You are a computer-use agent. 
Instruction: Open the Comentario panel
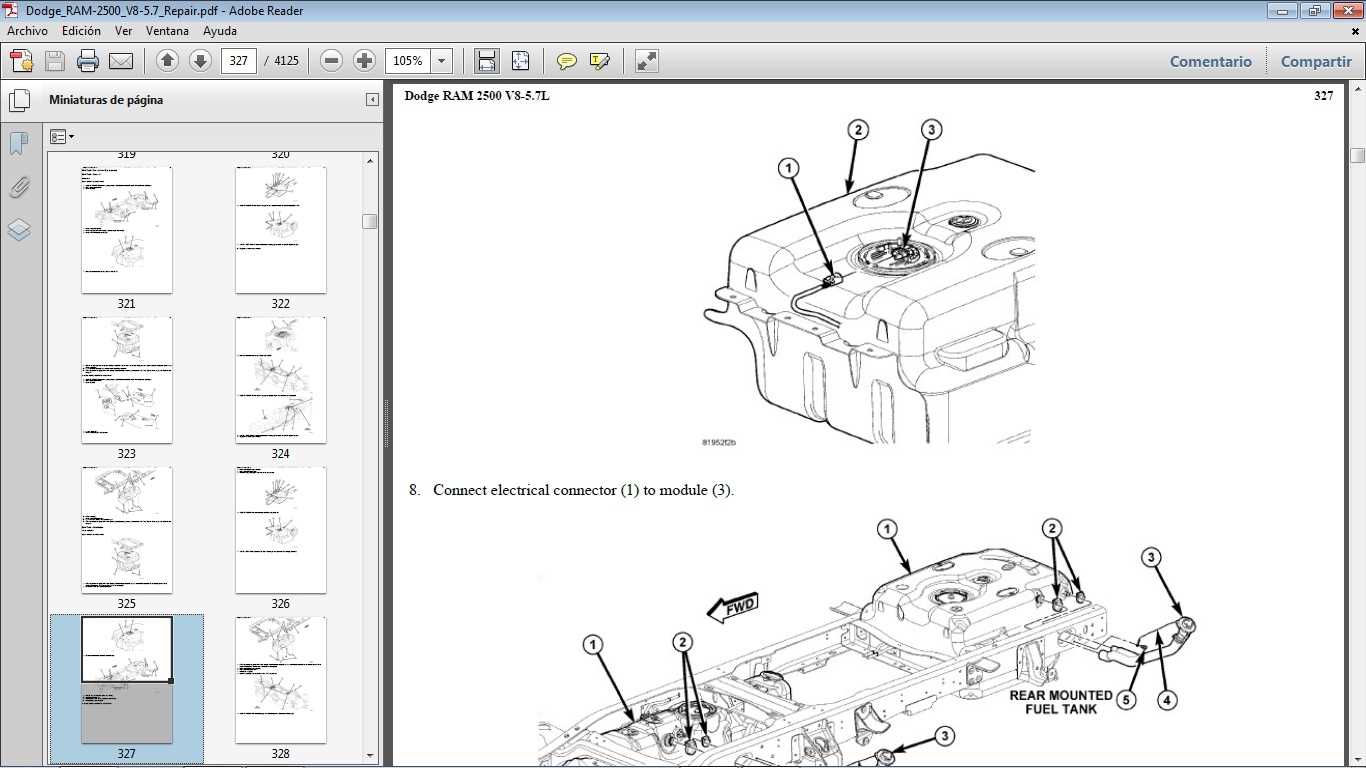point(1211,61)
